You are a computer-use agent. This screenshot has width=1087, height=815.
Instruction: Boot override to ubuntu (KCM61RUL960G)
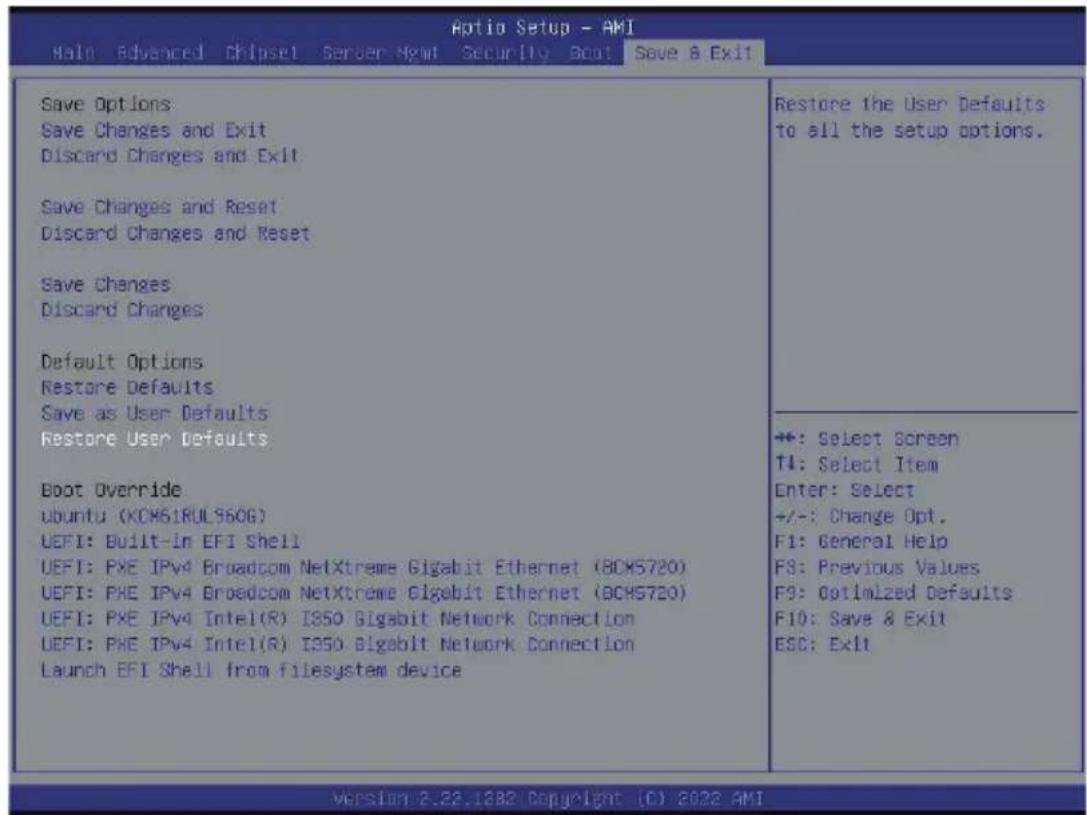point(154,516)
